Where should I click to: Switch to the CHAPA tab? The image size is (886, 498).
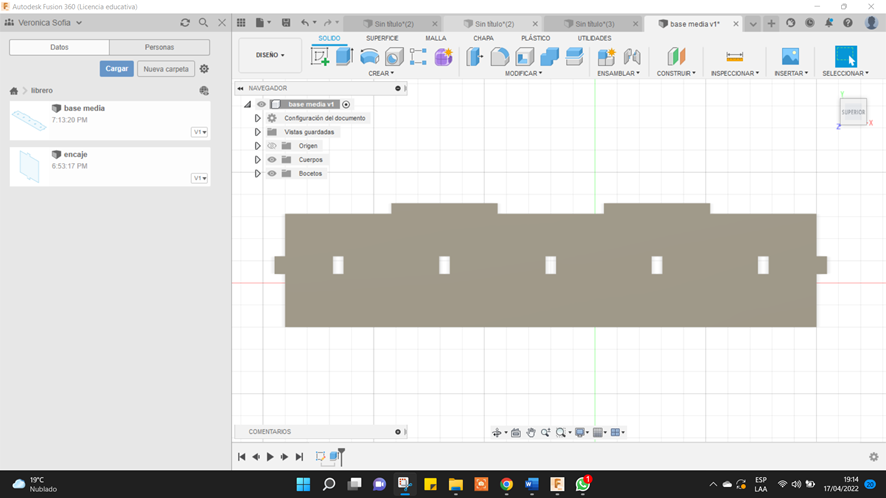pos(483,38)
